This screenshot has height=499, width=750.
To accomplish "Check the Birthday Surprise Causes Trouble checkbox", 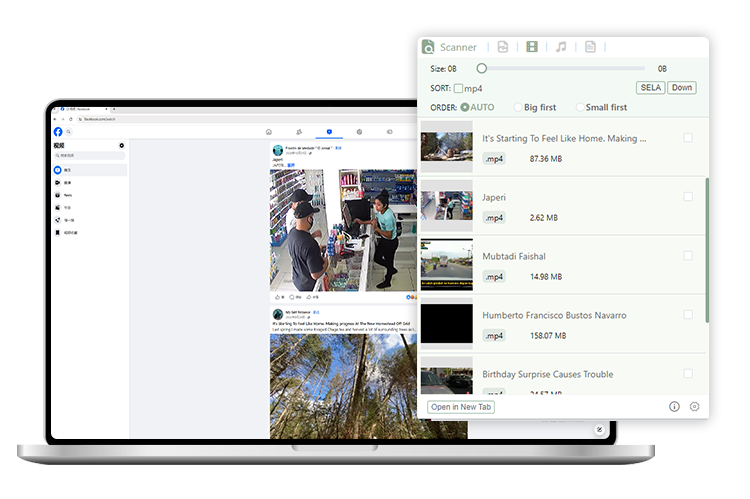I will pyautogui.click(x=688, y=373).
